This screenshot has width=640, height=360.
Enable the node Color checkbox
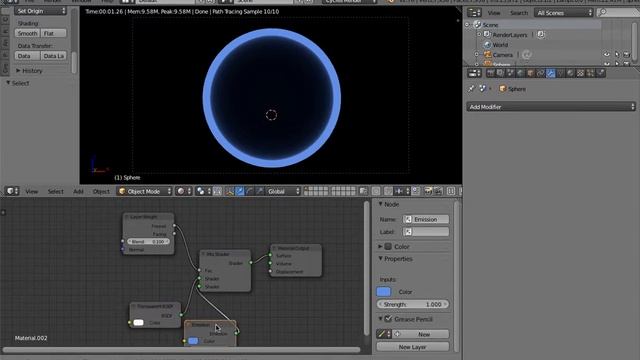point(388,247)
